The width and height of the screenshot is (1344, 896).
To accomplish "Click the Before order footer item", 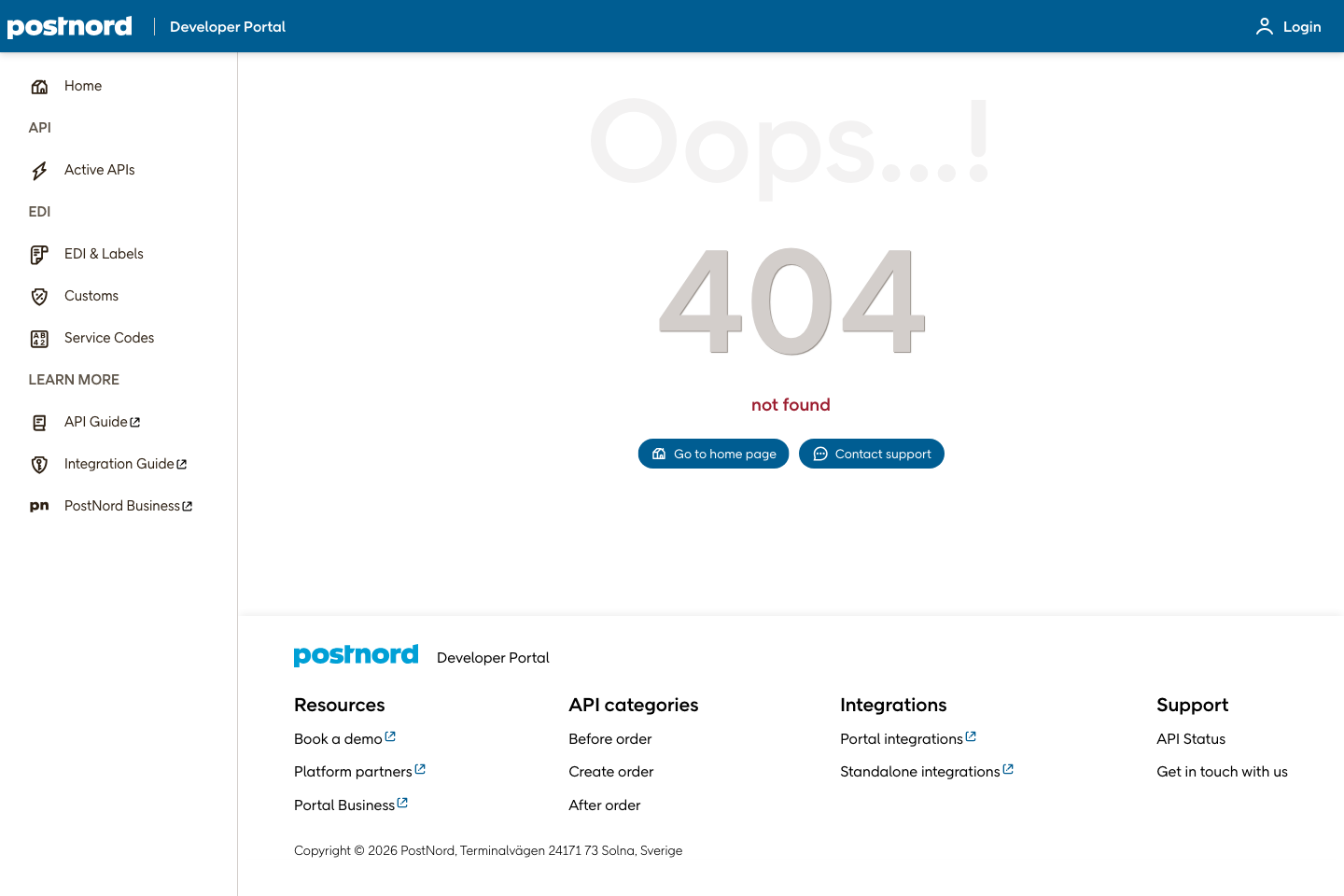I will click(x=609, y=738).
